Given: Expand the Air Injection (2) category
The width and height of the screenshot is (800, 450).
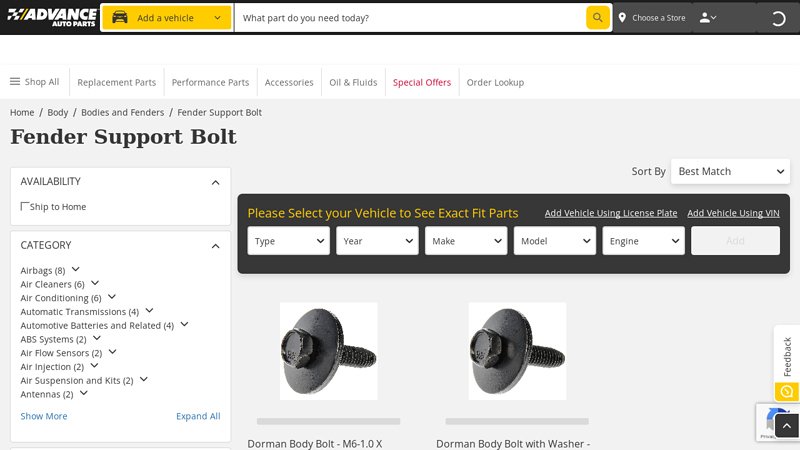Looking at the screenshot, I should (x=94, y=365).
